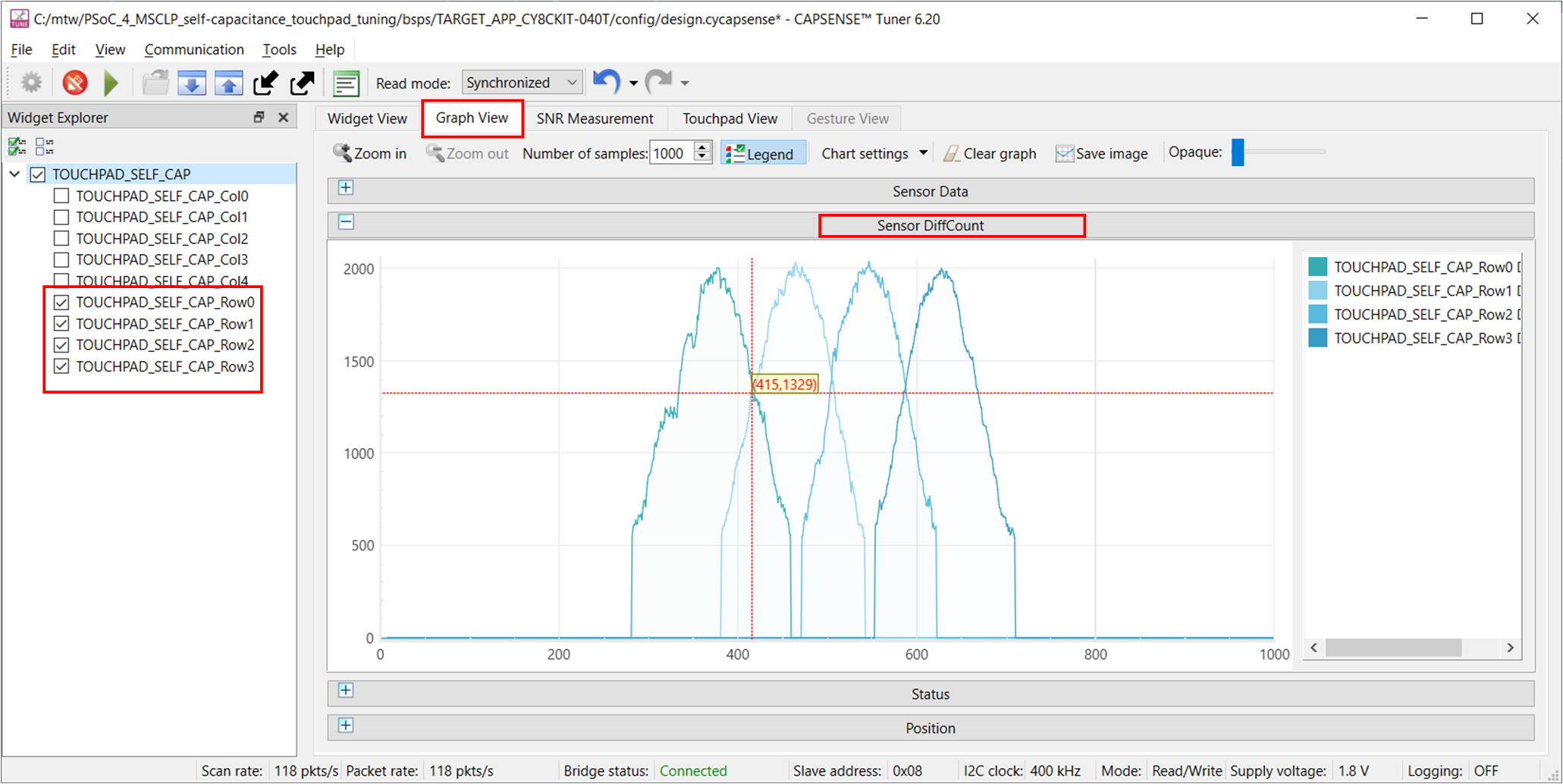The image size is (1563, 784).
Task: Open the green log window icon
Action: tap(346, 82)
